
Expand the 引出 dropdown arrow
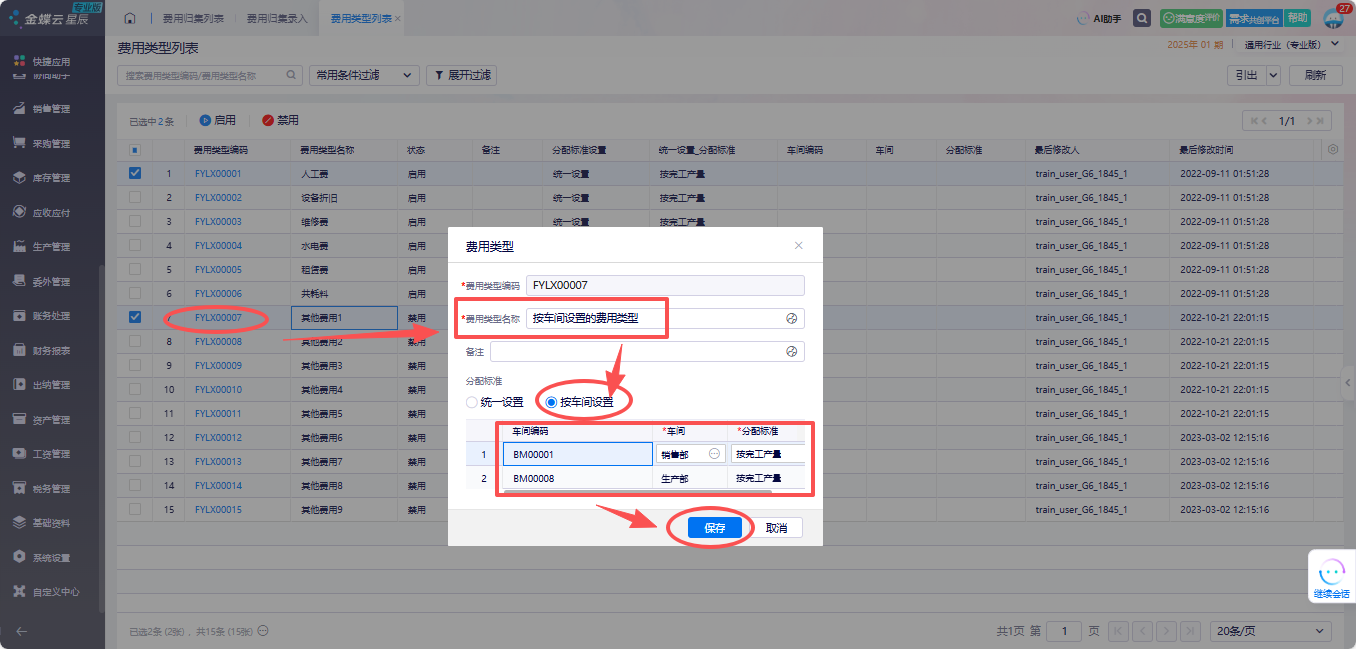1273,75
